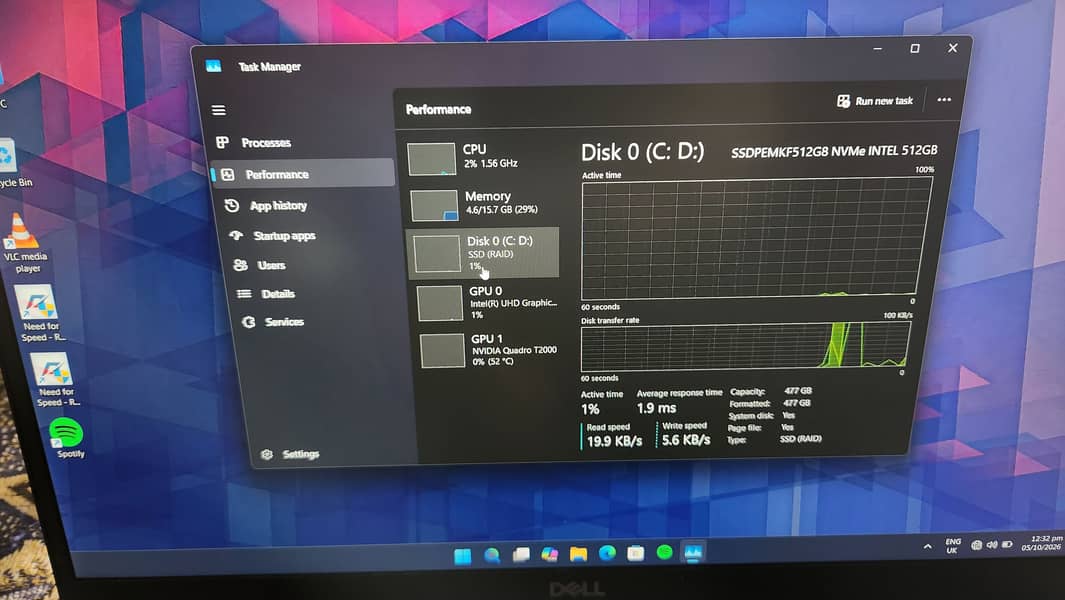Open the network tray icon
Screen dimensions: 1065x600
click(x=976, y=545)
